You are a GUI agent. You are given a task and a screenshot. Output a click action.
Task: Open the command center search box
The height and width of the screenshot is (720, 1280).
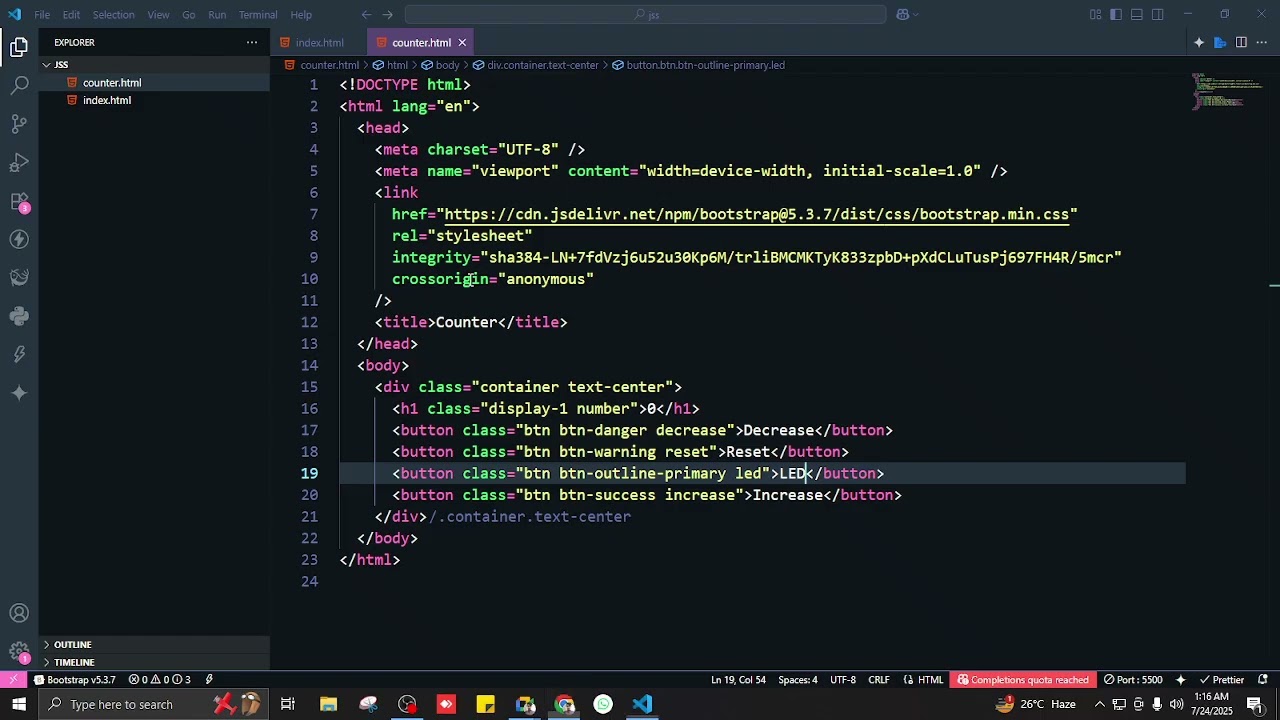point(645,14)
